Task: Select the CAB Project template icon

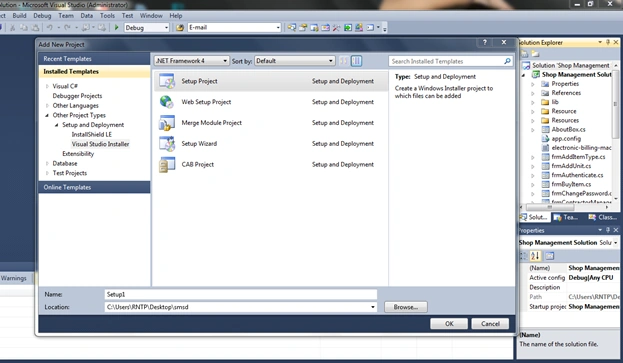Action: tap(167, 164)
